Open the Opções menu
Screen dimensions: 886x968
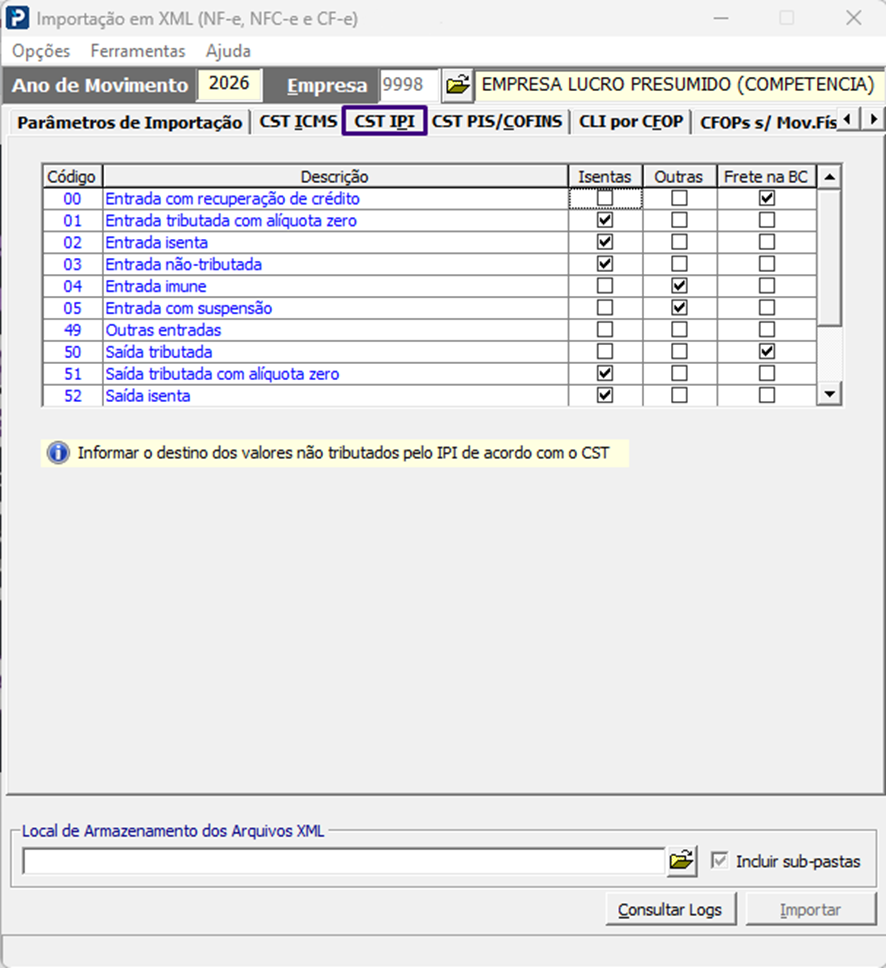[41, 51]
